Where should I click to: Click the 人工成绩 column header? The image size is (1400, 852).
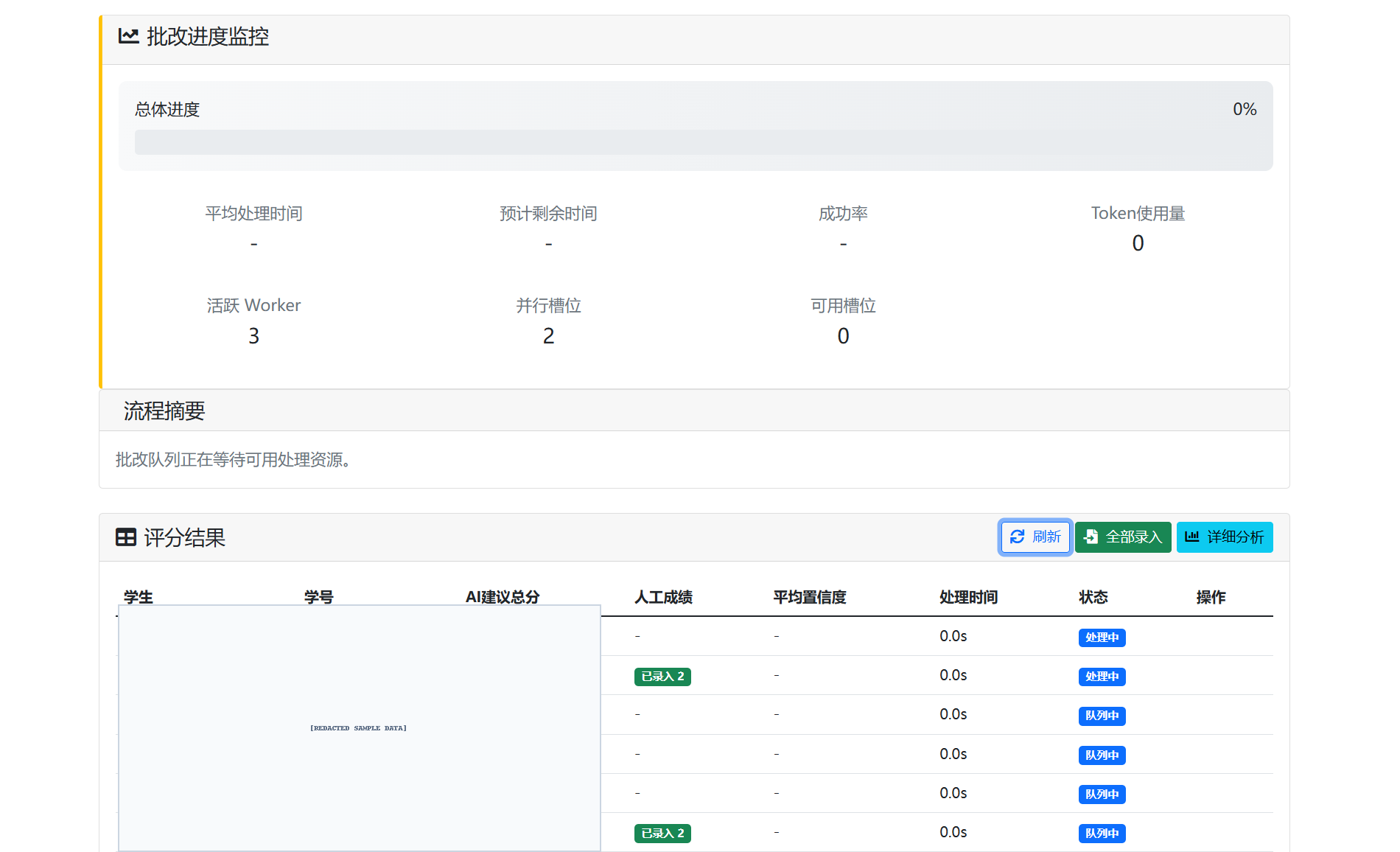[663, 597]
